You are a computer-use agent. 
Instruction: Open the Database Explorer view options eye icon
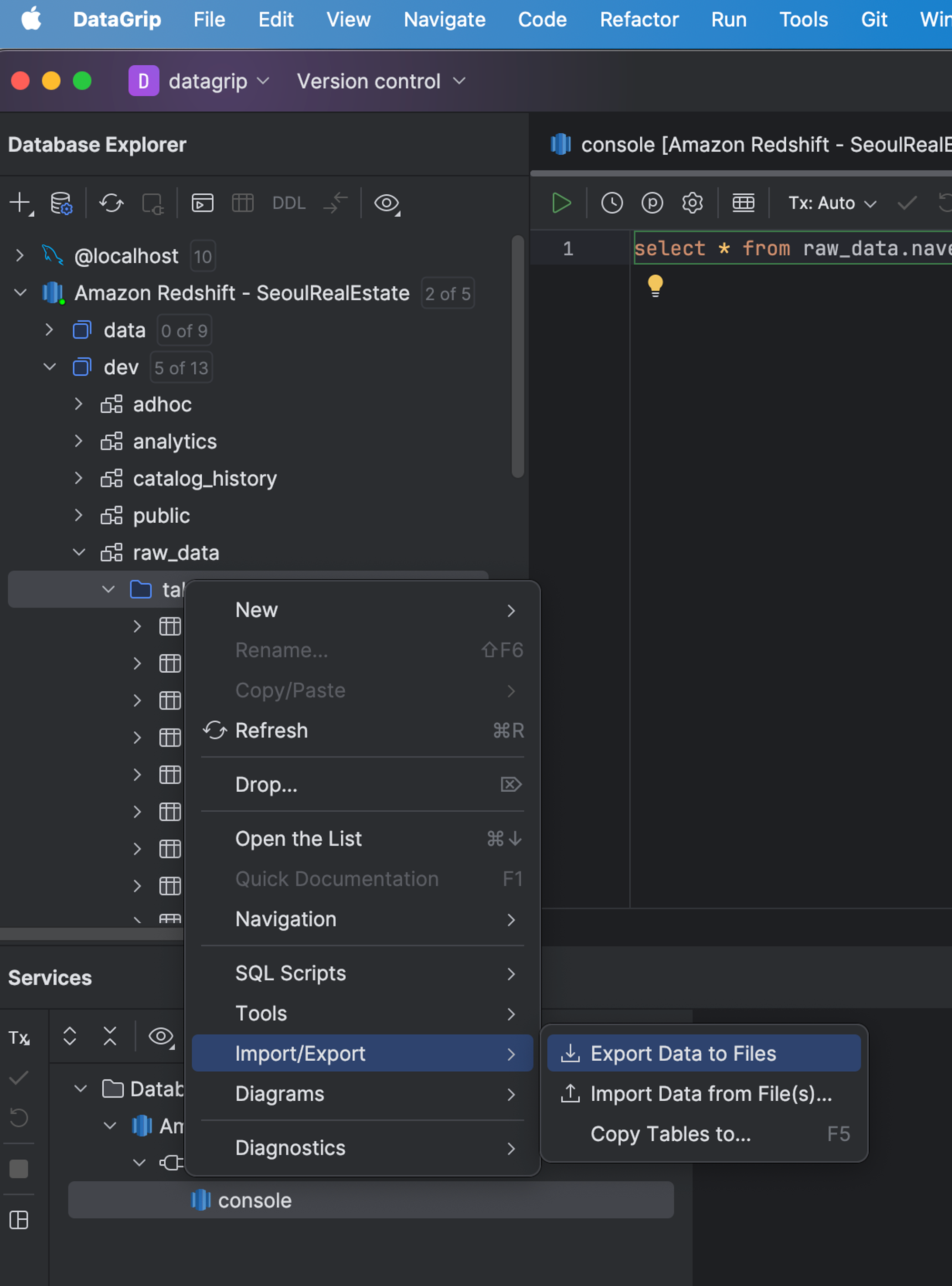pyautogui.click(x=387, y=203)
